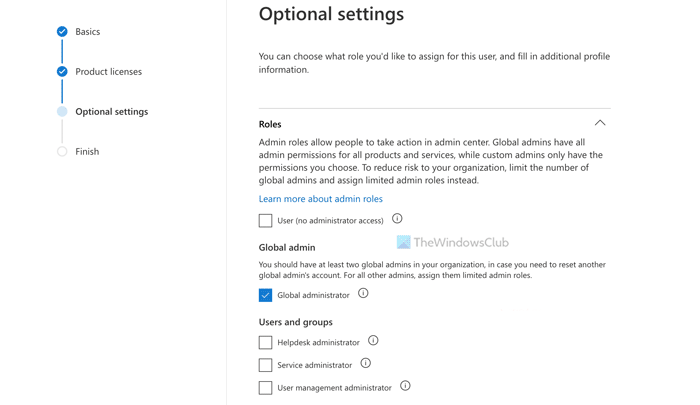Click info icon next to User (no administrator access)

397,219
